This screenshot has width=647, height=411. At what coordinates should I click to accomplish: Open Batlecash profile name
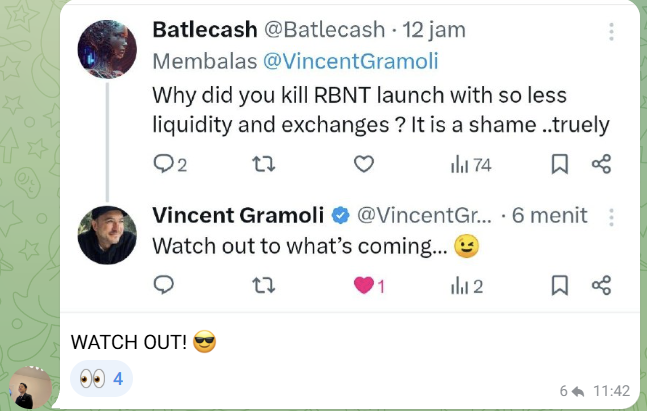point(205,30)
